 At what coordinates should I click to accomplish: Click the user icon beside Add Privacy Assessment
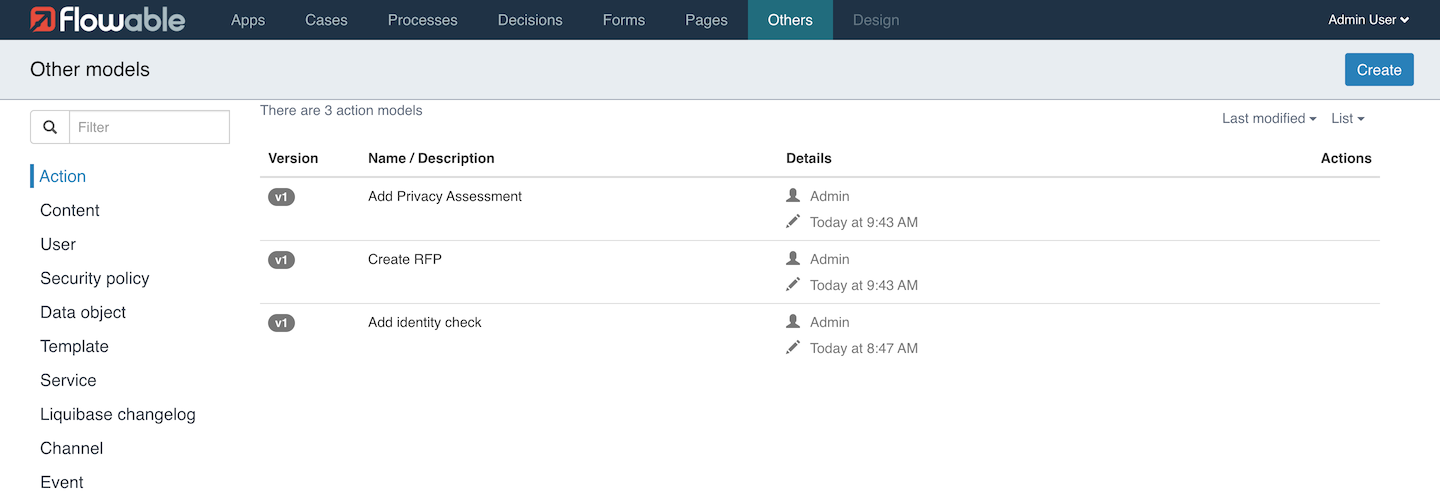(793, 196)
